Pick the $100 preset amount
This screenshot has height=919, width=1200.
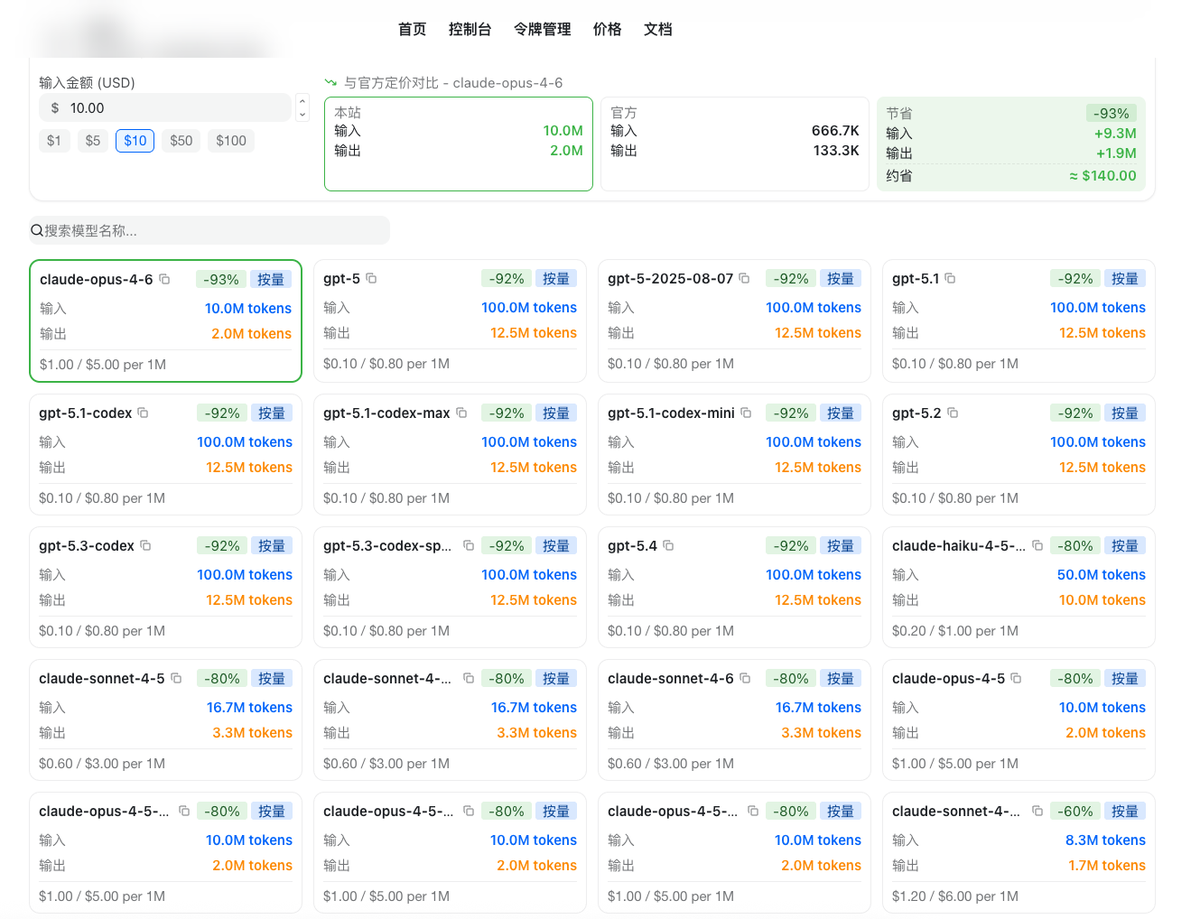[x=231, y=141]
